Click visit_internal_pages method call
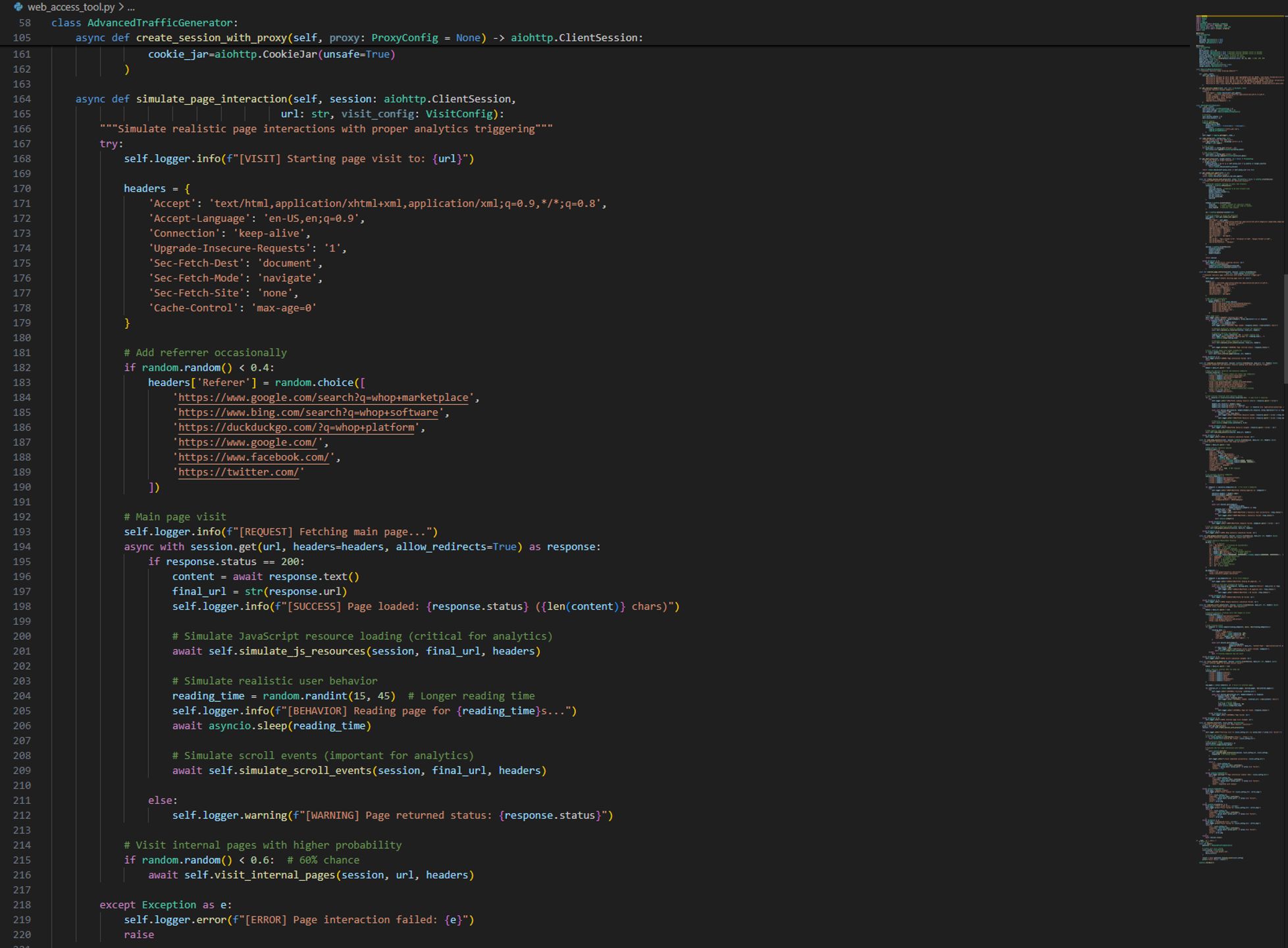 pyautogui.click(x=274, y=876)
